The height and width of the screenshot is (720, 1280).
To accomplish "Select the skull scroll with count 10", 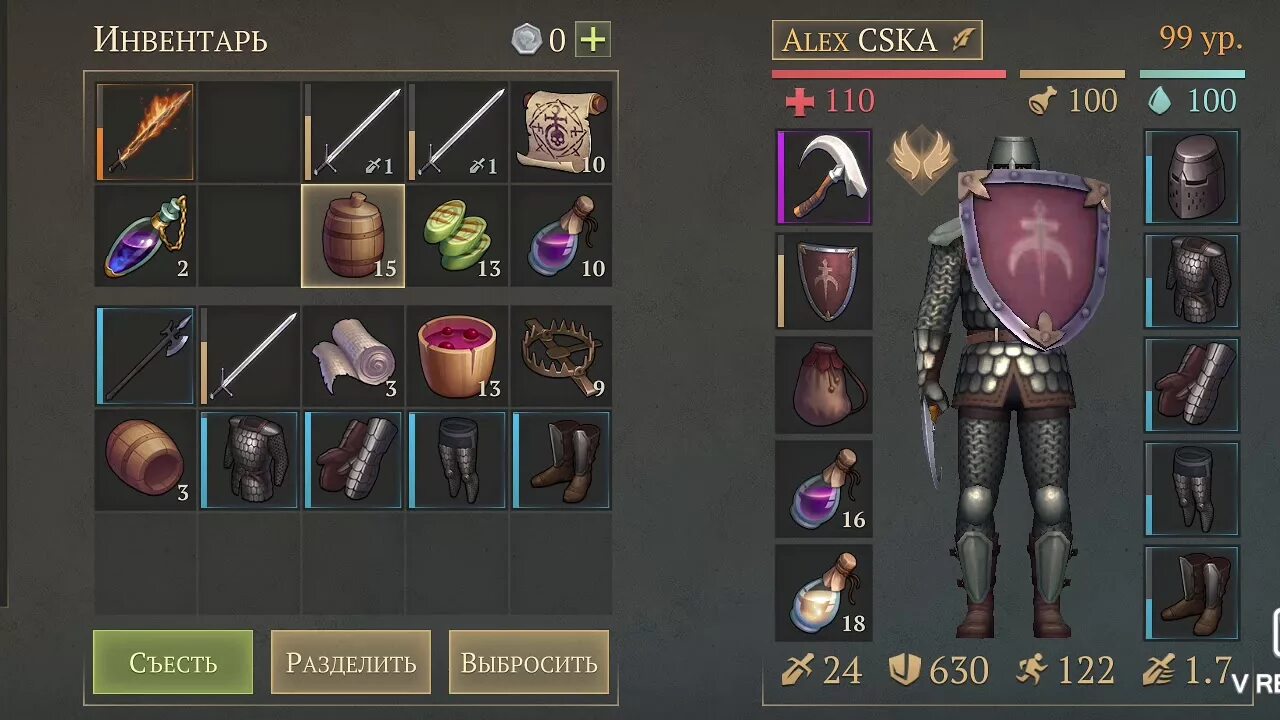I will point(561,132).
